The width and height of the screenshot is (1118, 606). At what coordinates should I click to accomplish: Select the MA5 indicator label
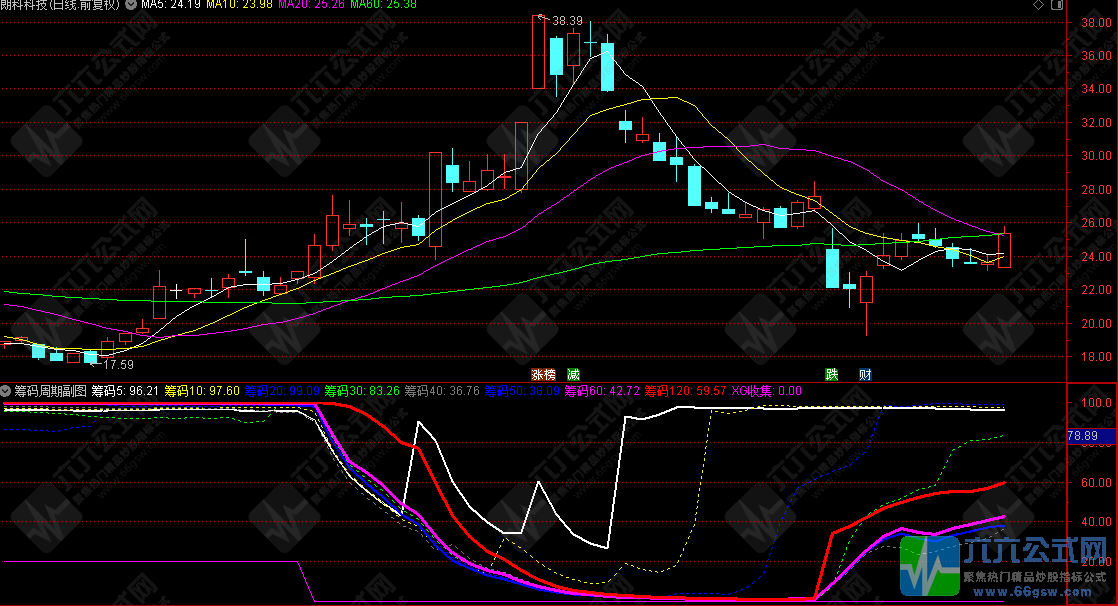coord(170,5)
